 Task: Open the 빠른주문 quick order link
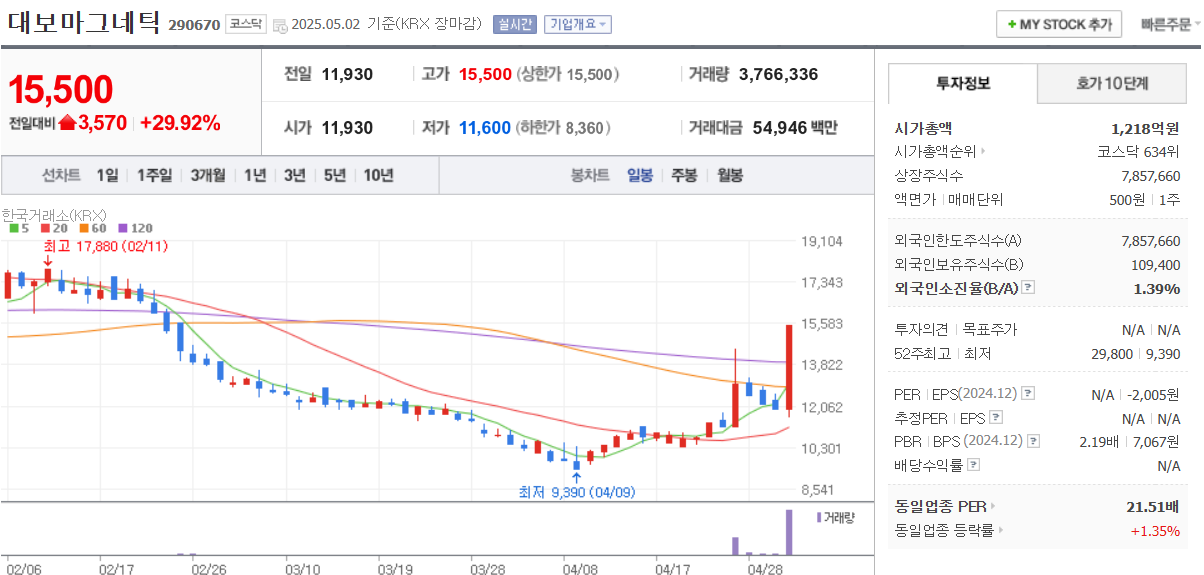tap(1166, 25)
